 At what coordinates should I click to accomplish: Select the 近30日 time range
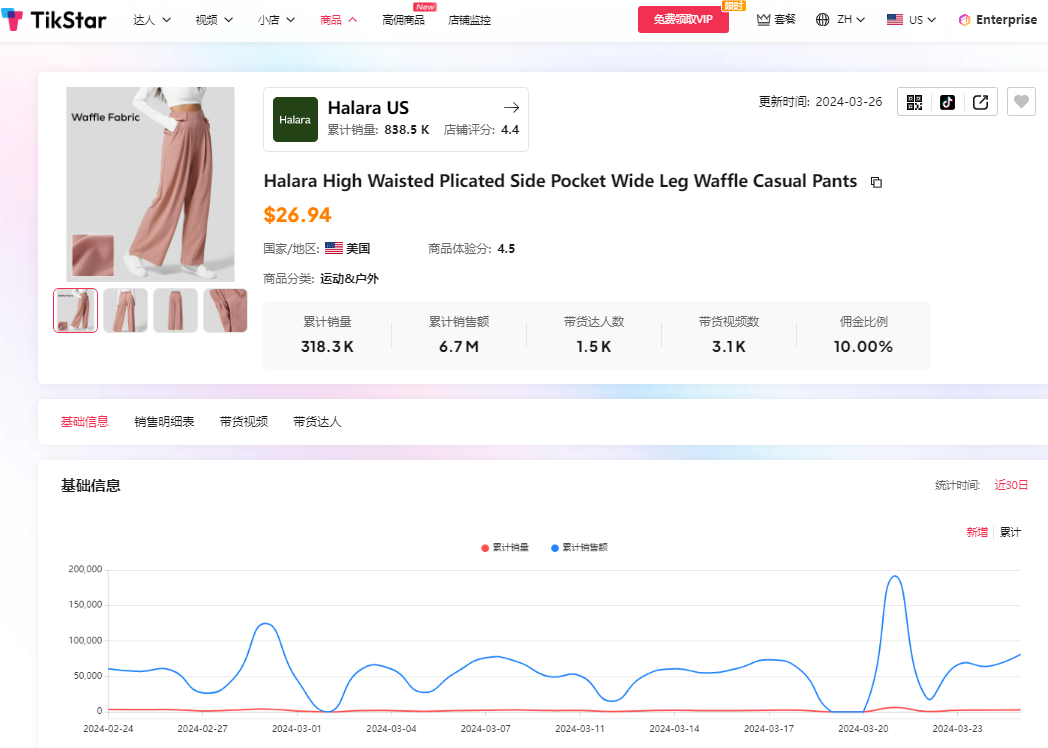coord(1011,485)
